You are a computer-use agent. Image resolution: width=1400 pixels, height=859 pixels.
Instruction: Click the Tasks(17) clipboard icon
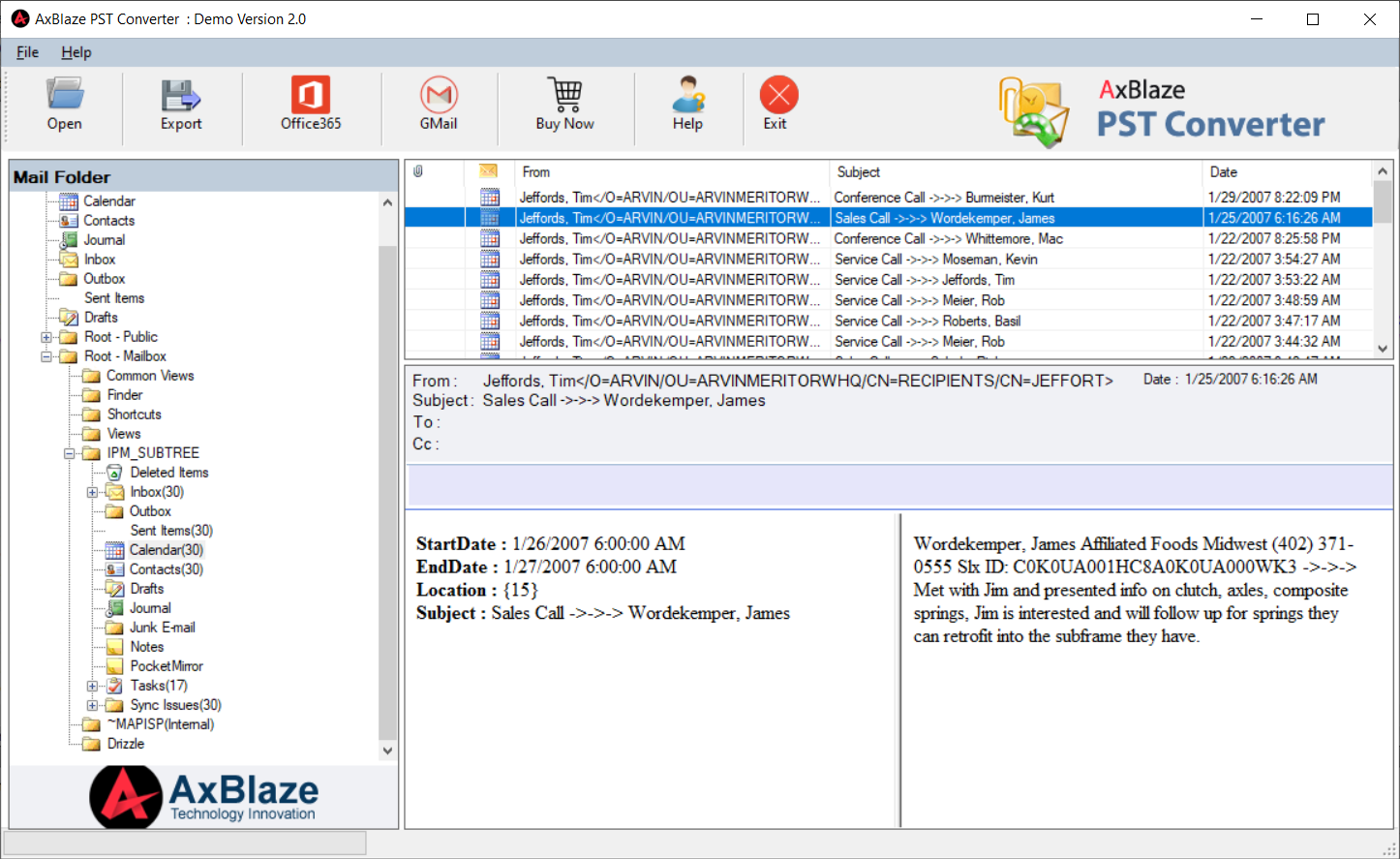[x=114, y=686]
